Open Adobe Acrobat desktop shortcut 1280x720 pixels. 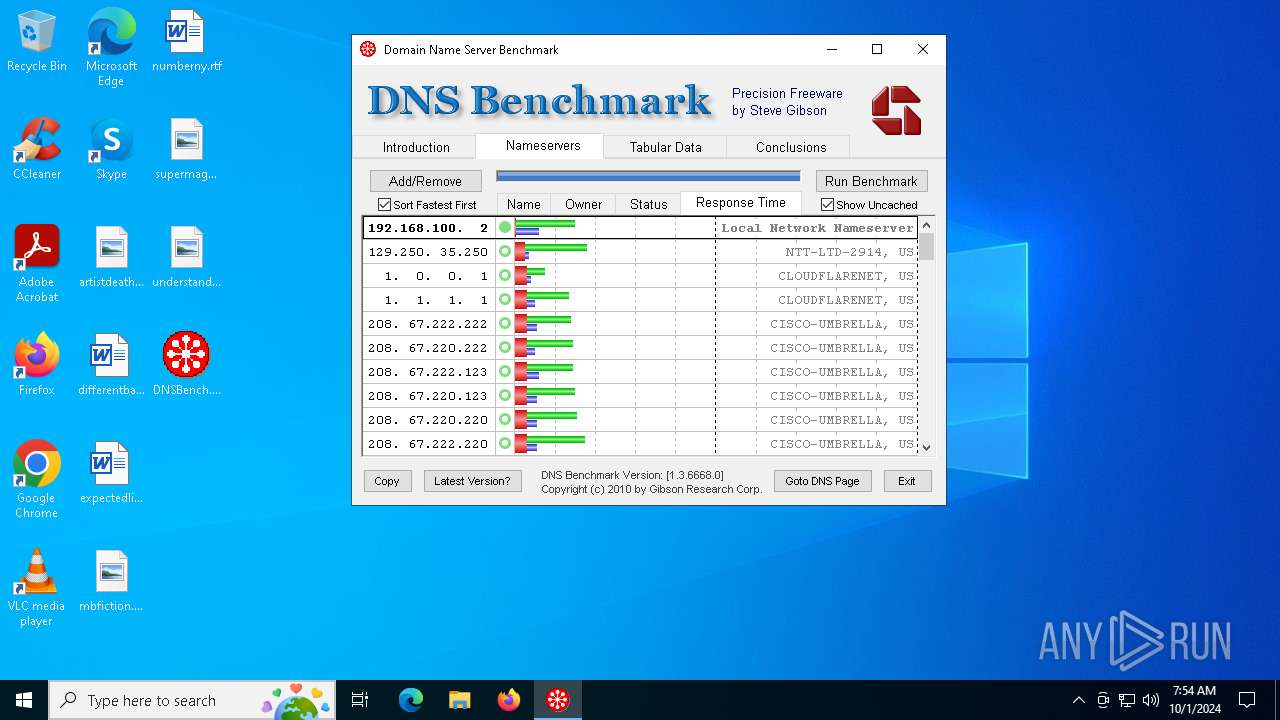(x=37, y=264)
